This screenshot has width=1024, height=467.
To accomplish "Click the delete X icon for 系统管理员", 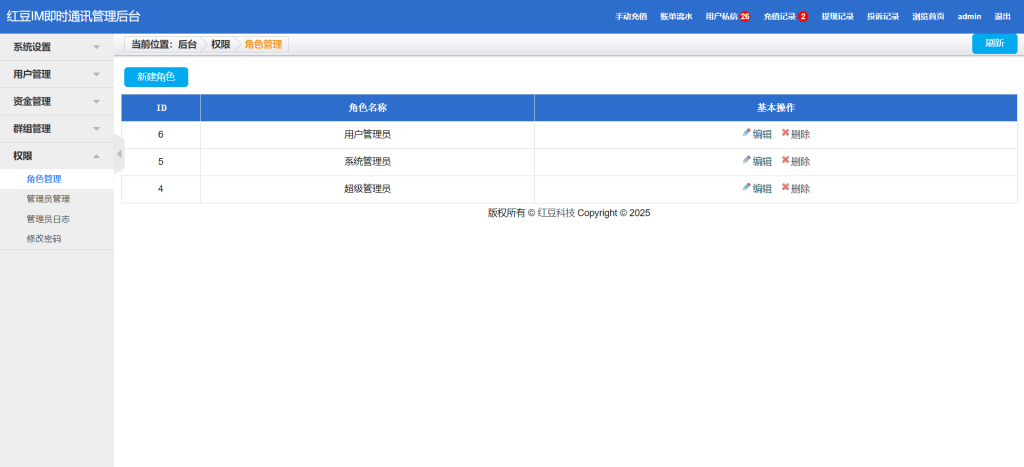I will click(785, 160).
